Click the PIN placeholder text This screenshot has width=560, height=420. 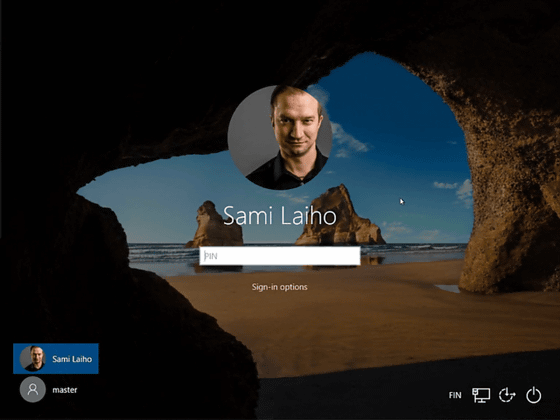pyautogui.click(x=211, y=256)
